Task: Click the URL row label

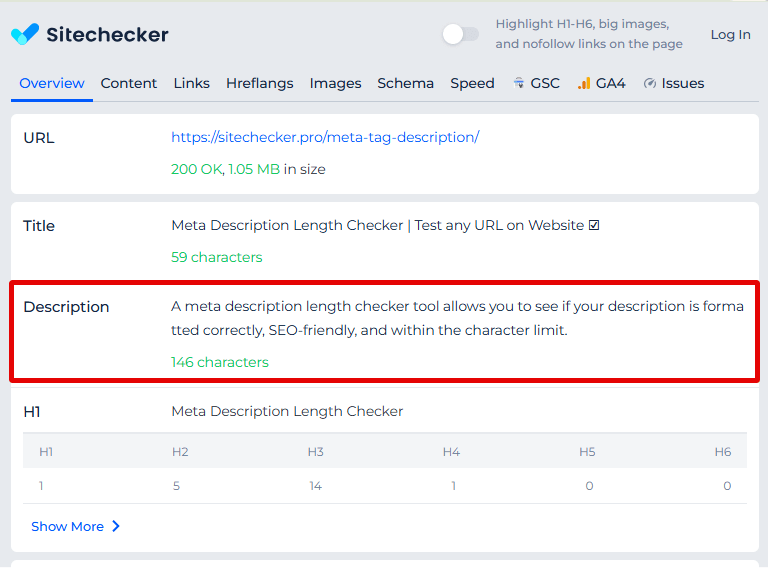Action: (39, 138)
